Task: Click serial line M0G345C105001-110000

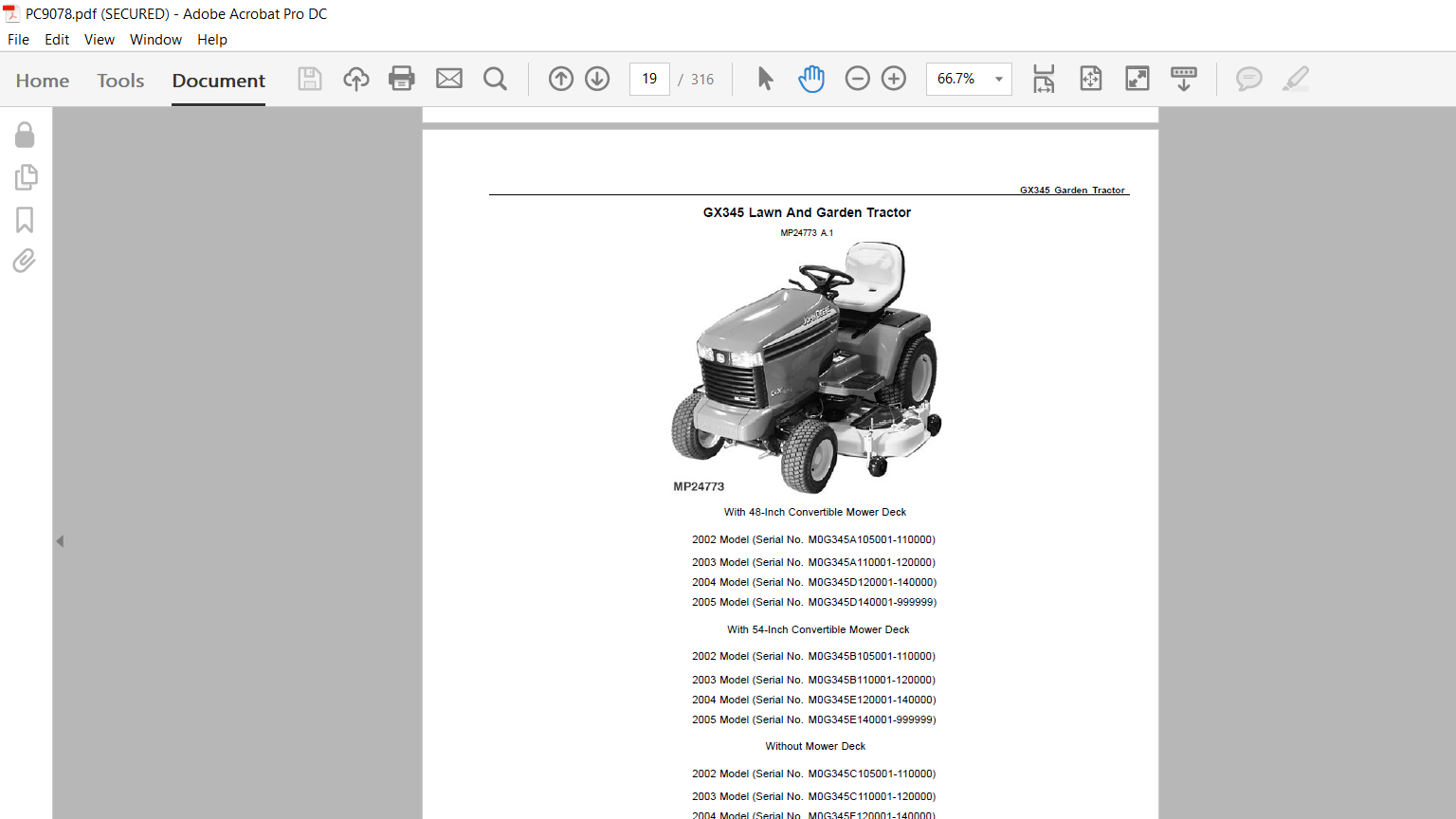Action: tap(813, 773)
